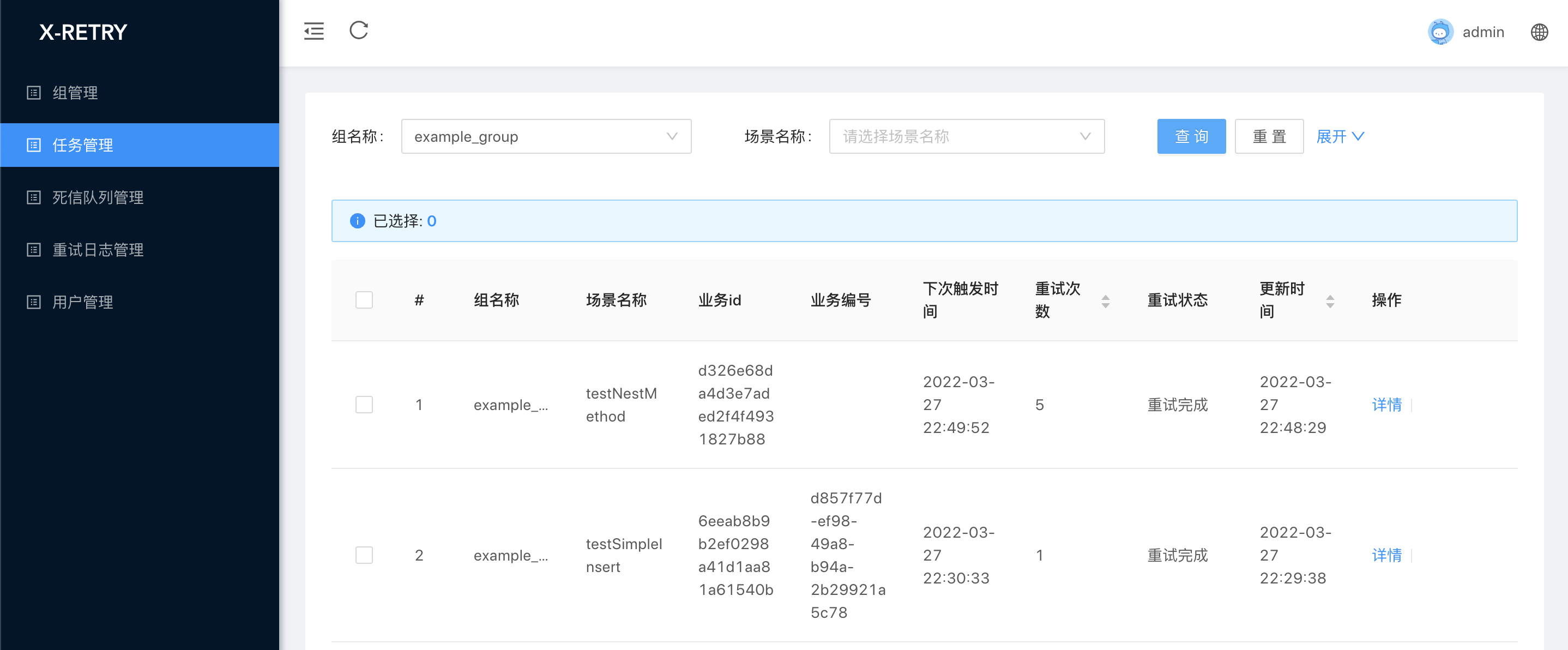The image size is (1568, 650).
Task: Expand more filters via 展开
Action: (x=1339, y=136)
